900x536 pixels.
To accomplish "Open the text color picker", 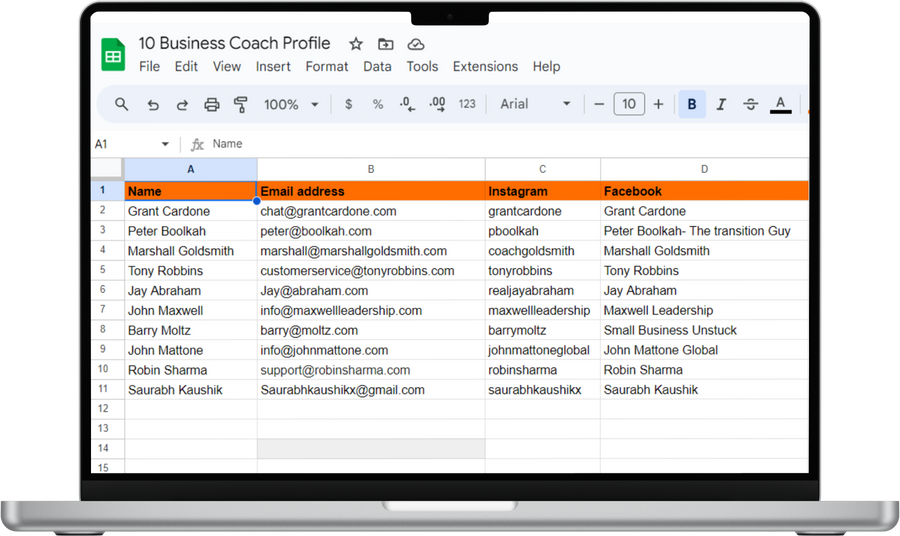I will point(781,104).
